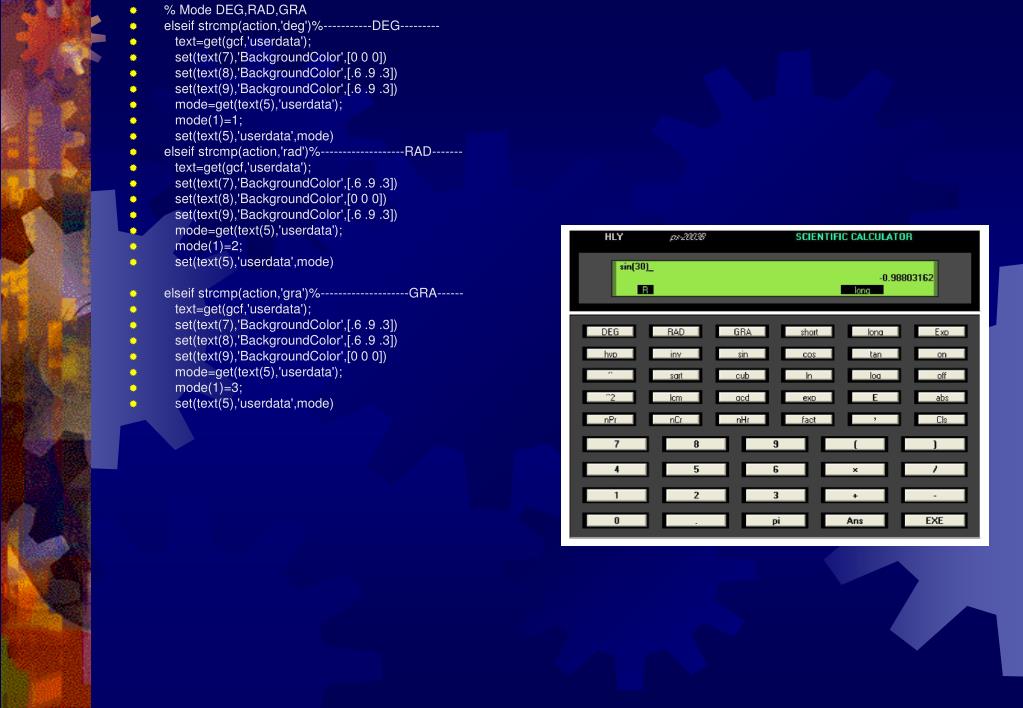Viewport: 1023px width, 708px height.
Task: Click the cub button
Action: tap(742, 375)
